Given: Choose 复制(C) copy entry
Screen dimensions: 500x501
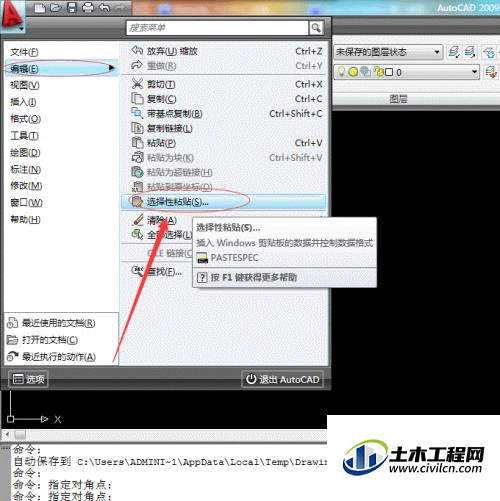Looking at the screenshot, I should point(223,99).
